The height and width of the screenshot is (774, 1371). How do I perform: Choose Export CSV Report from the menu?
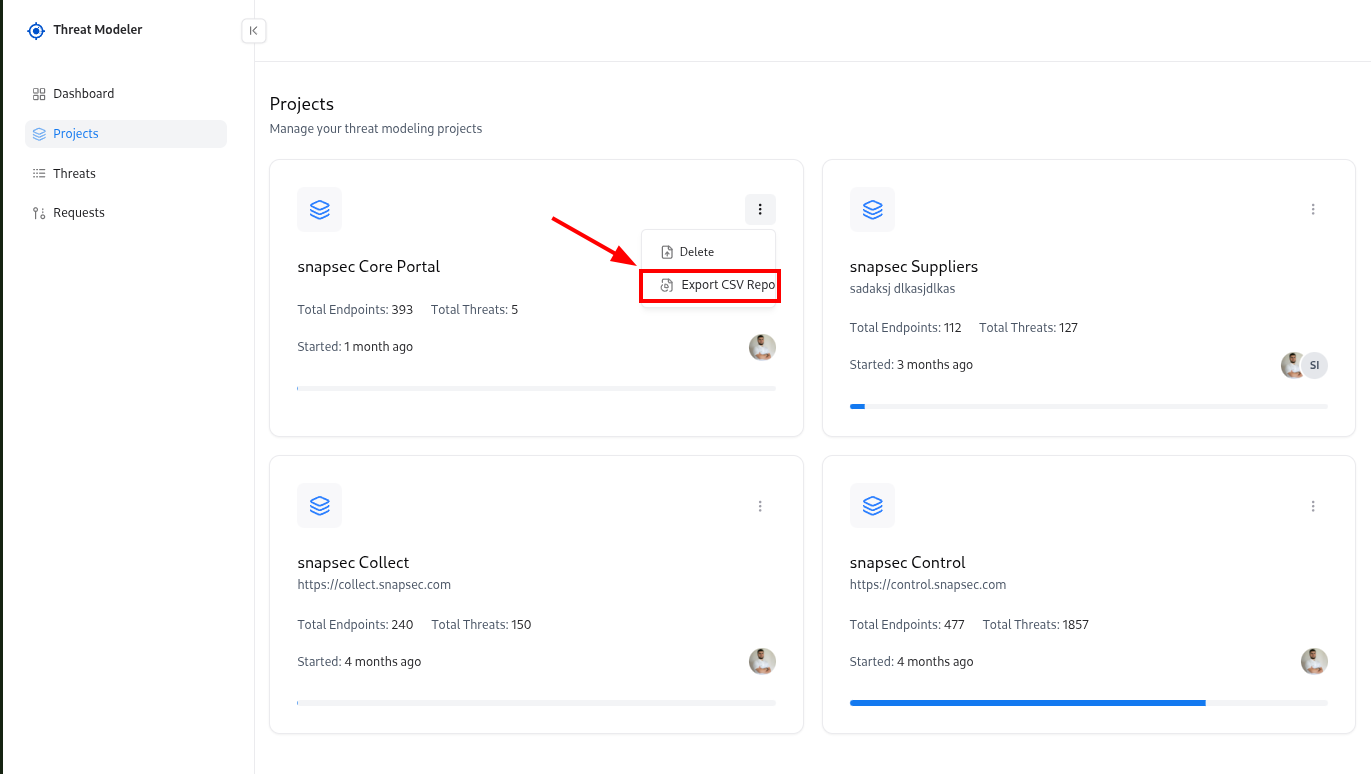[709, 286]
